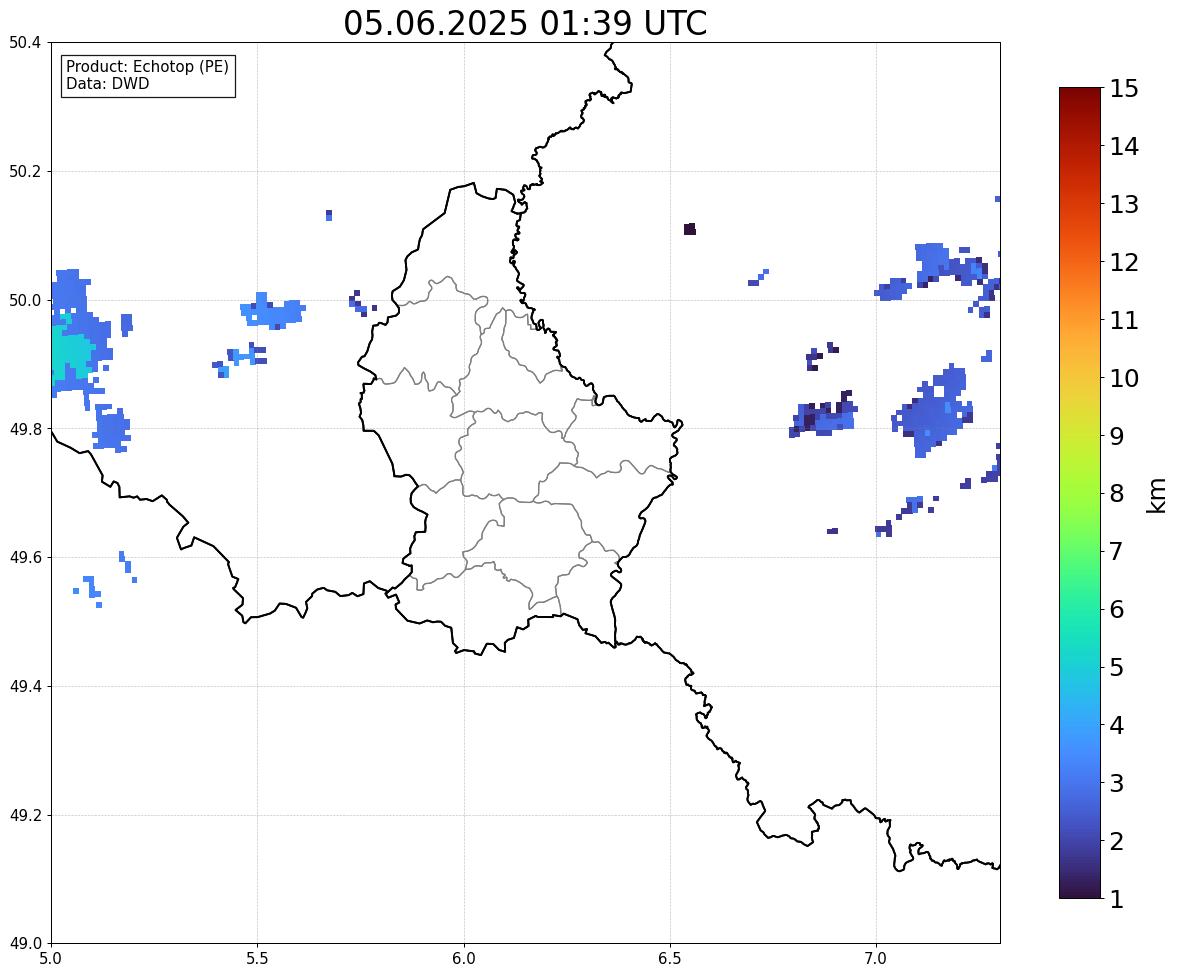The image size is (1178, 976).
Task: Click the Data: DWD legend line
Action: [107, 83]
